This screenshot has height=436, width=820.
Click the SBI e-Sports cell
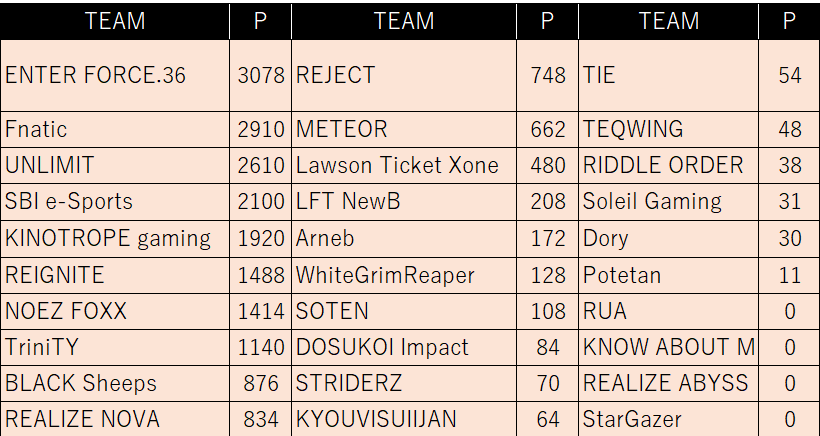click(69, 201)
